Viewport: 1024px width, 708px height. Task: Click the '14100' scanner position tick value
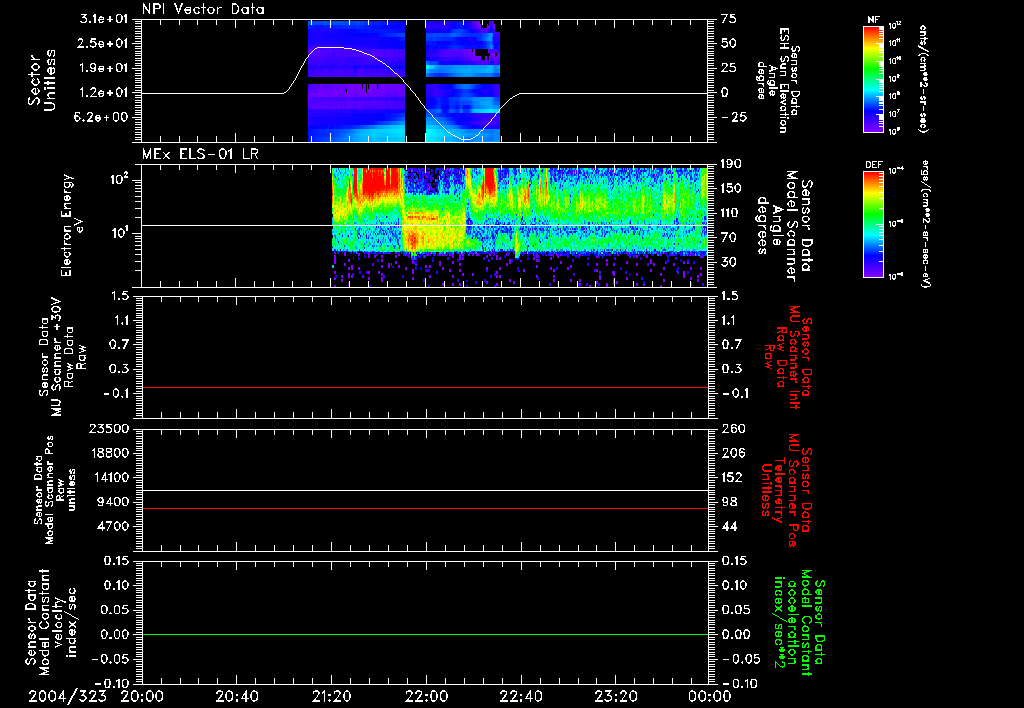pos(108,477)
